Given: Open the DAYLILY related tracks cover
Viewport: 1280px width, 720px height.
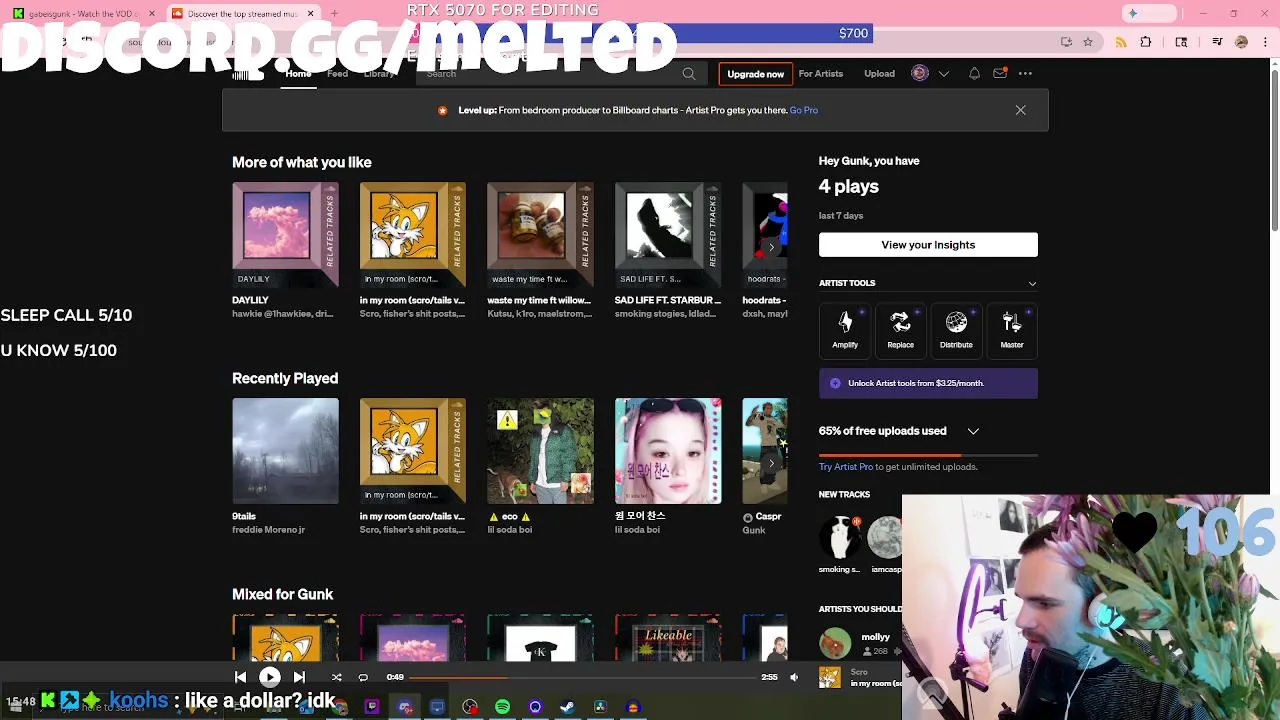Looking at the screenshot, I should (285, 235).
